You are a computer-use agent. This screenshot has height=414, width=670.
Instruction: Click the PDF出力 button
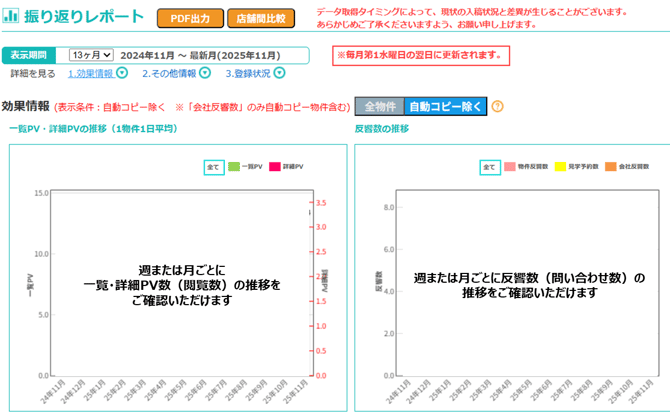(188, 18)
